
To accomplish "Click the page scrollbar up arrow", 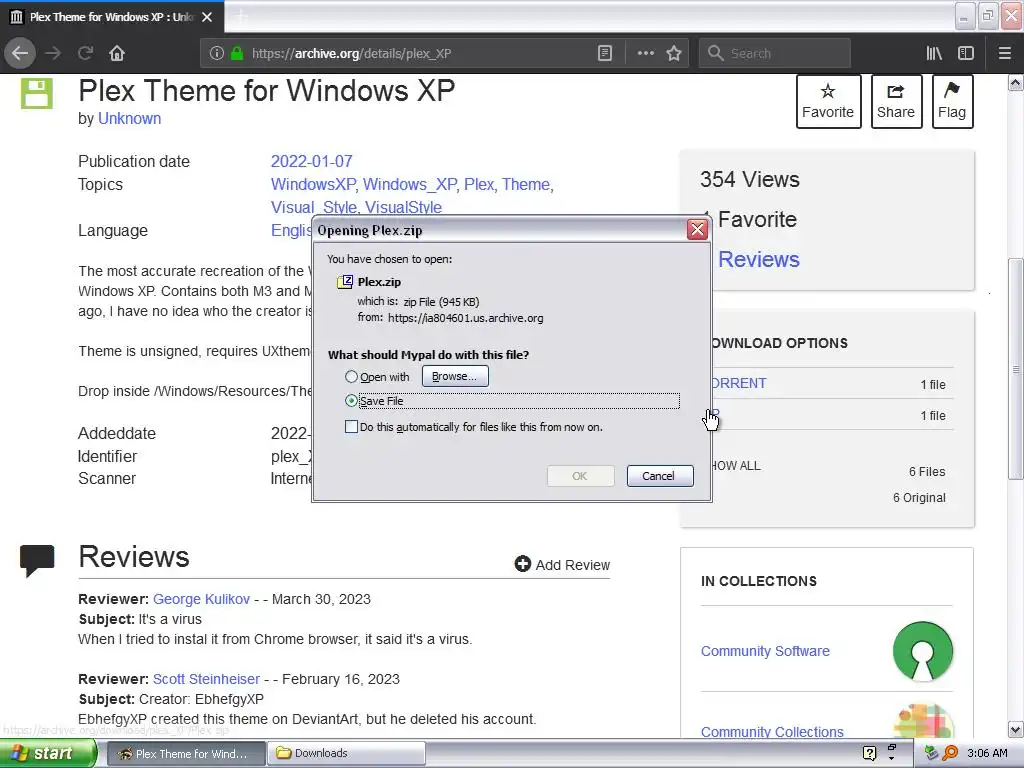I will pyautogui.click(x=1016, y=83).
